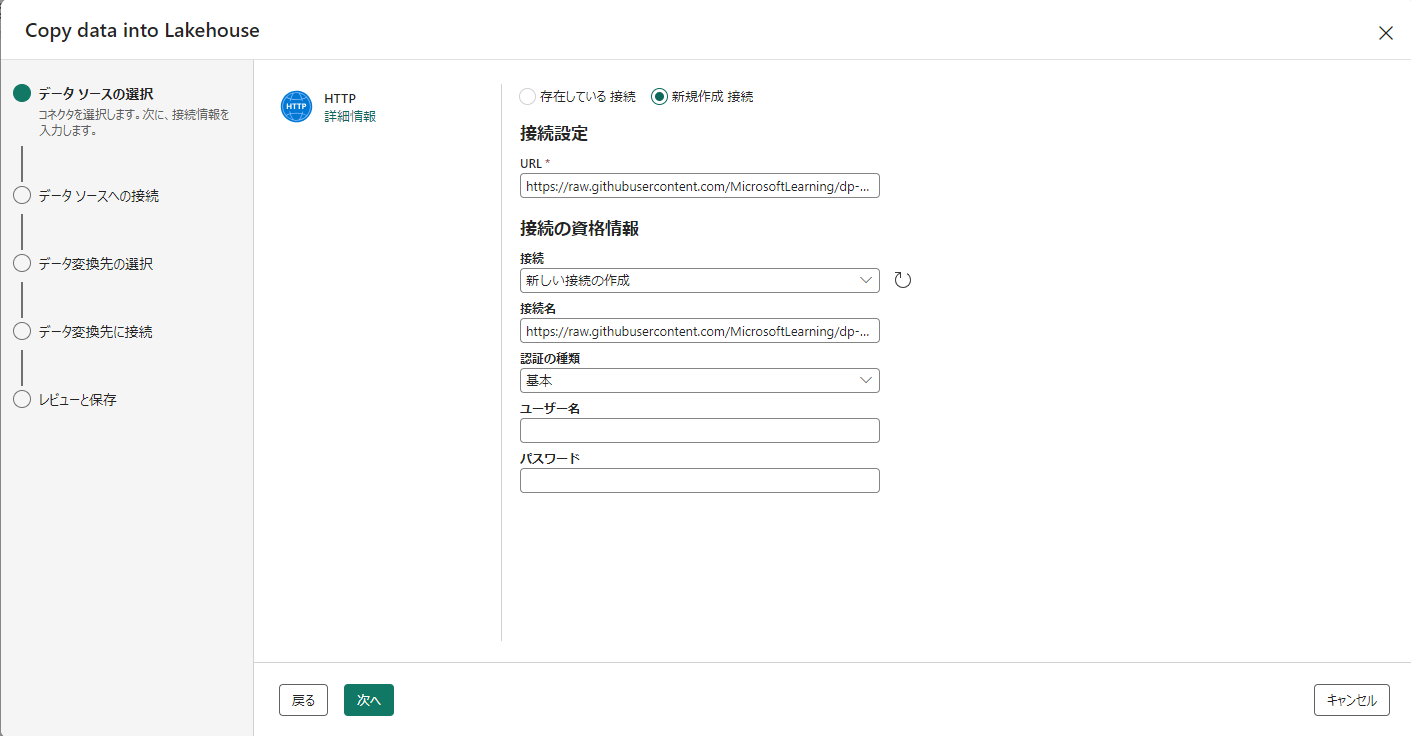Go to データ変換先に接続 step

pyautogui.click(x=95, y=332)
